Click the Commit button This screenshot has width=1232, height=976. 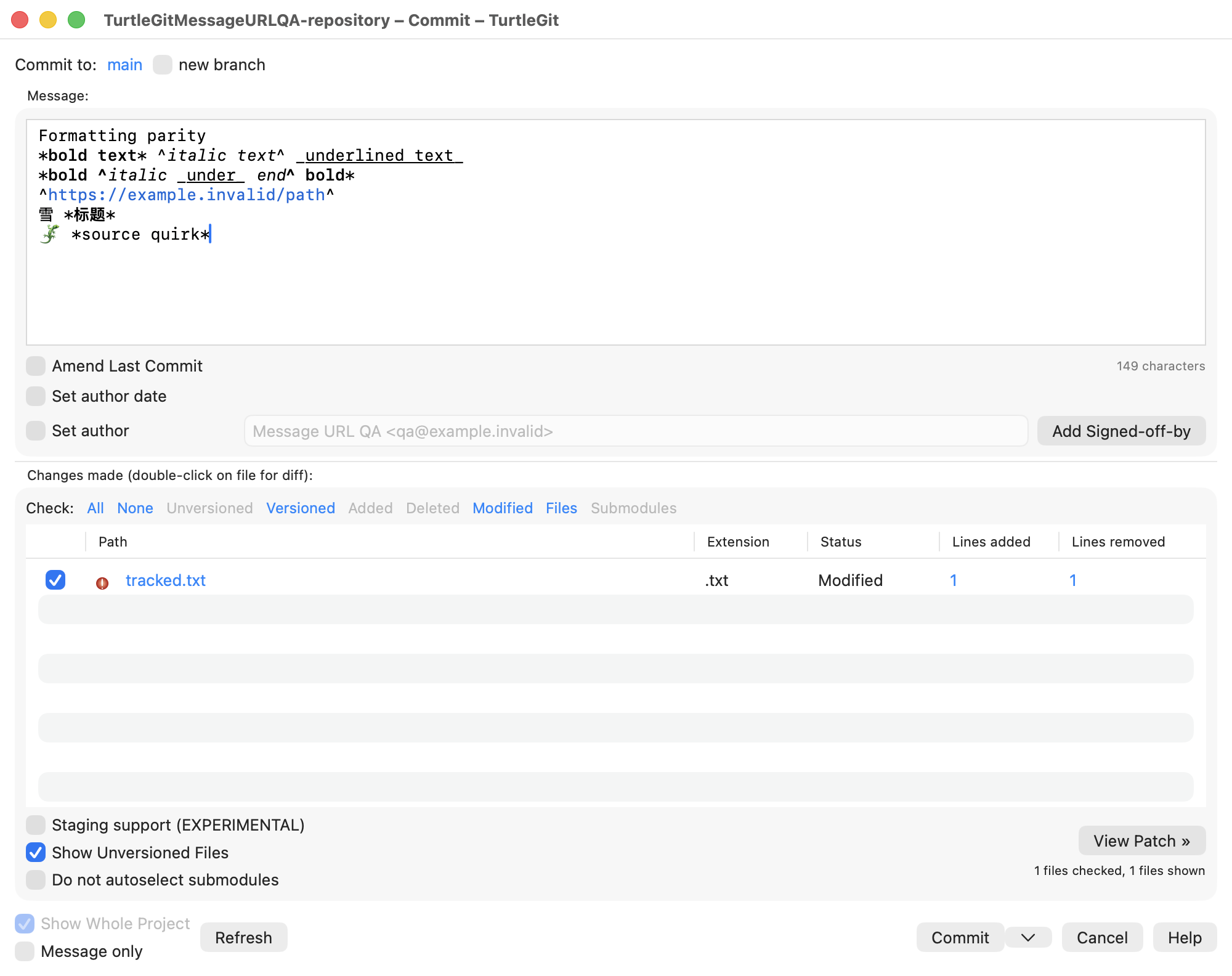click(960, 937)
